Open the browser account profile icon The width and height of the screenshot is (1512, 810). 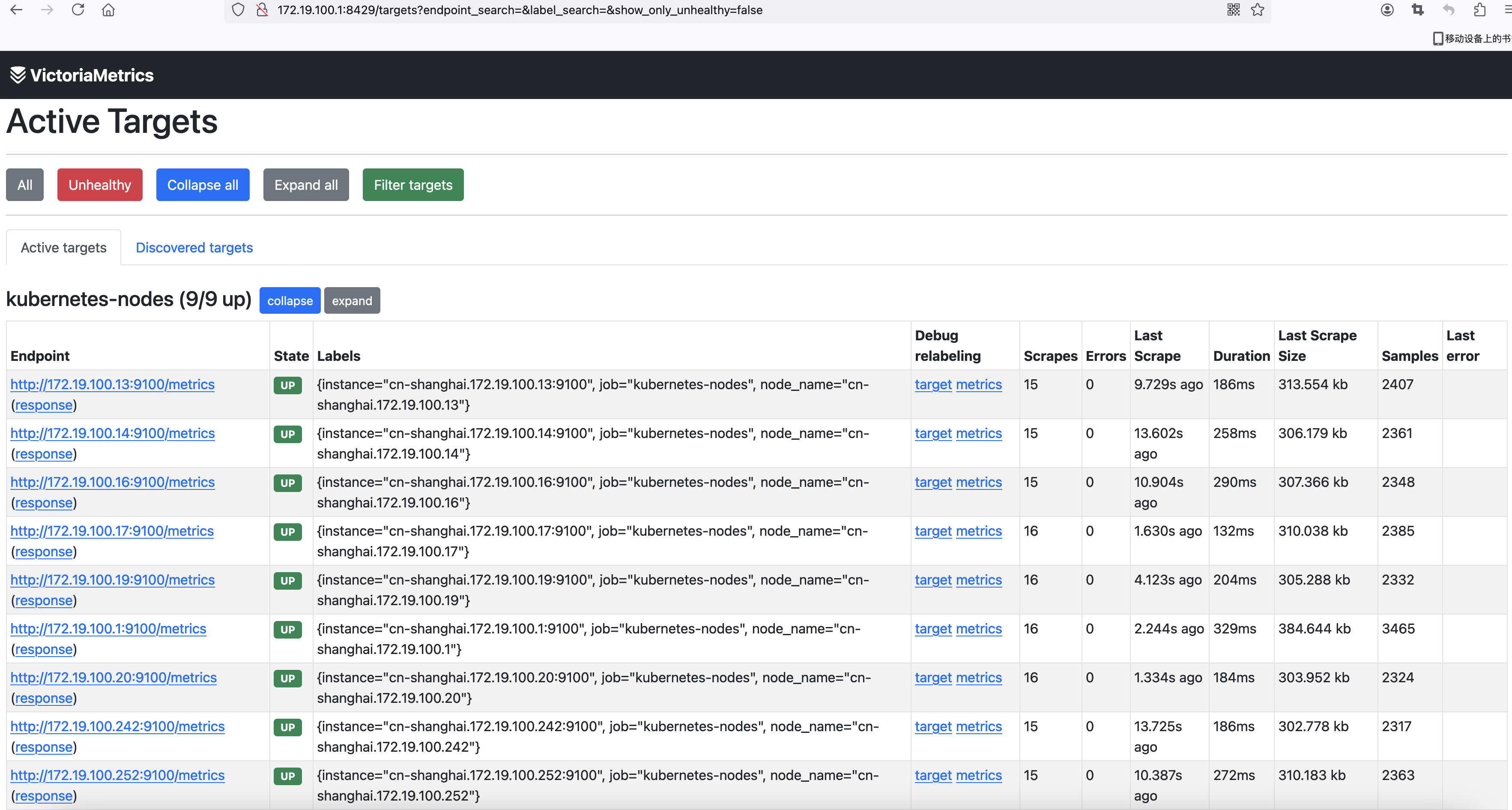[1387, 10]
